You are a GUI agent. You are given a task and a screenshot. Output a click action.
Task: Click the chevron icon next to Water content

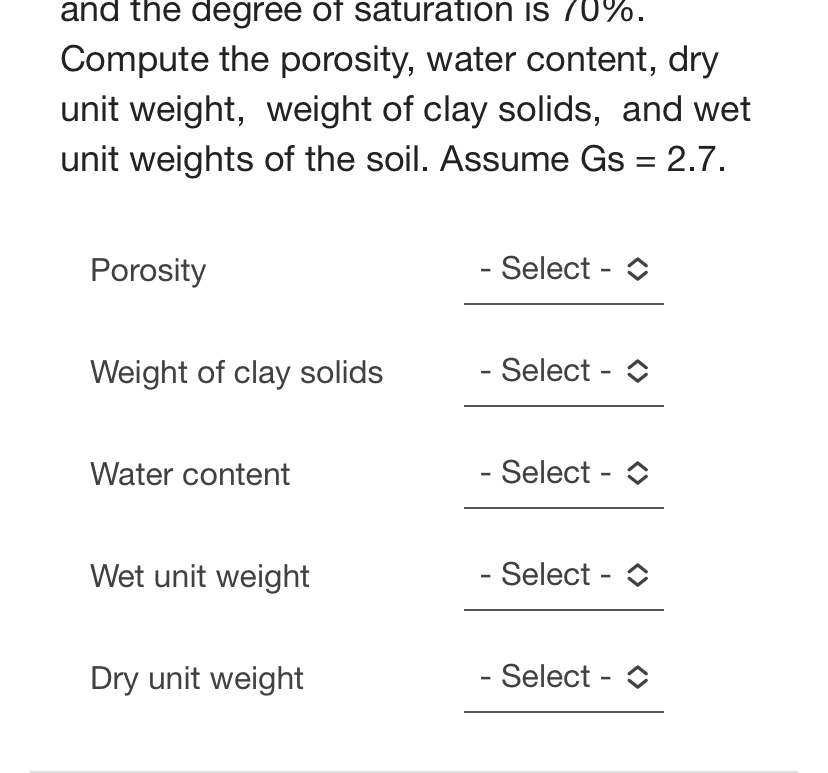[x=637, y=473]
